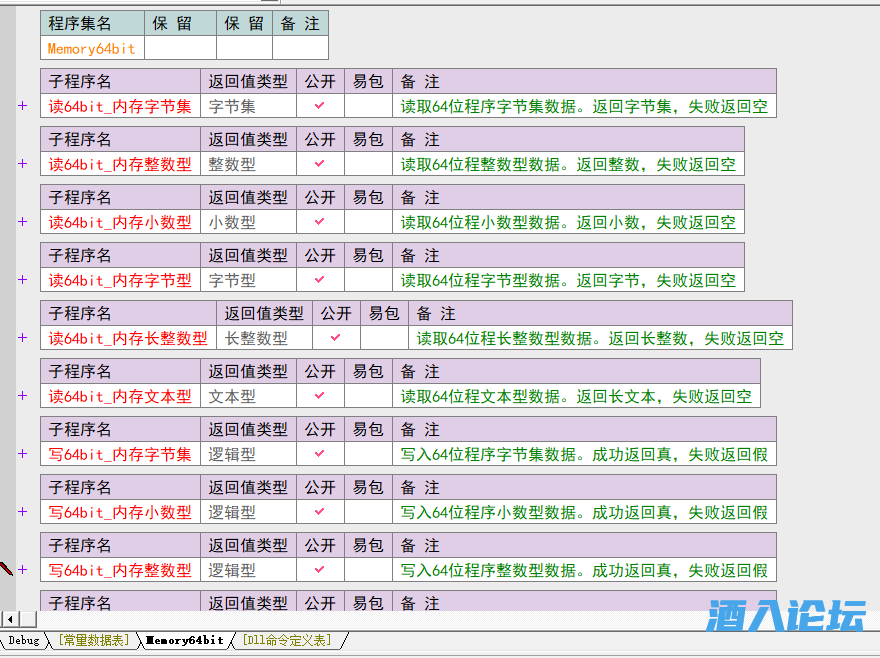Click the 酒入论坛 watermark logo
Screen dimensions: 880x658
(785, 615)
